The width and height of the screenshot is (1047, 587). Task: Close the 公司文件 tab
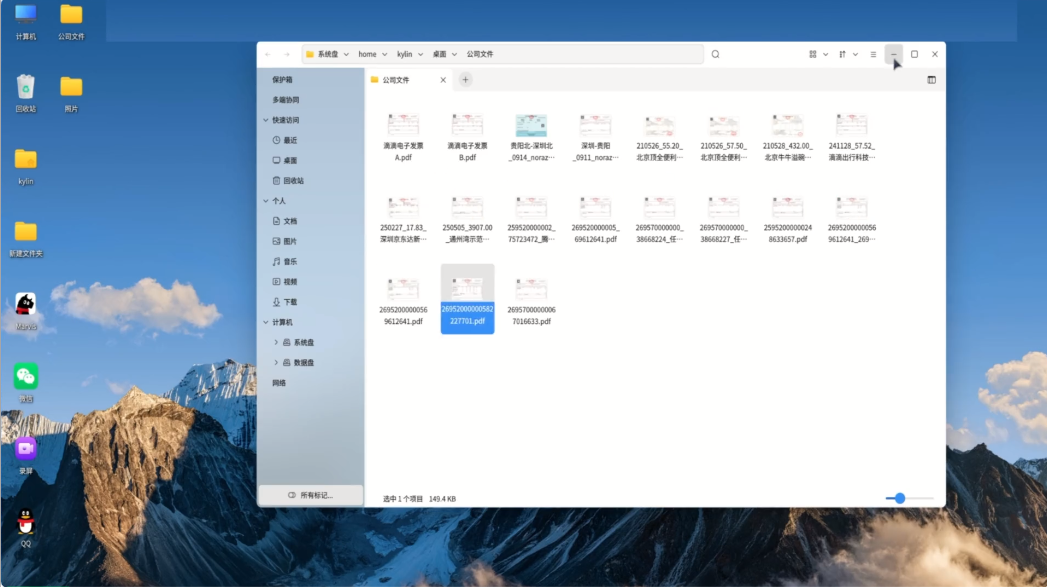click(443, 80)
